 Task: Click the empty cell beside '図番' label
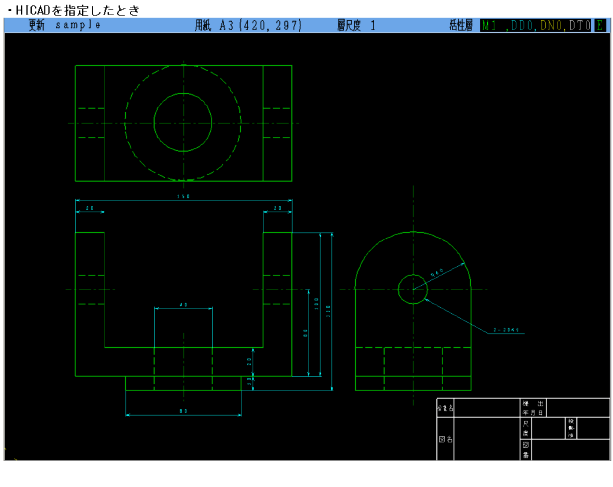[x=571, y=450]
